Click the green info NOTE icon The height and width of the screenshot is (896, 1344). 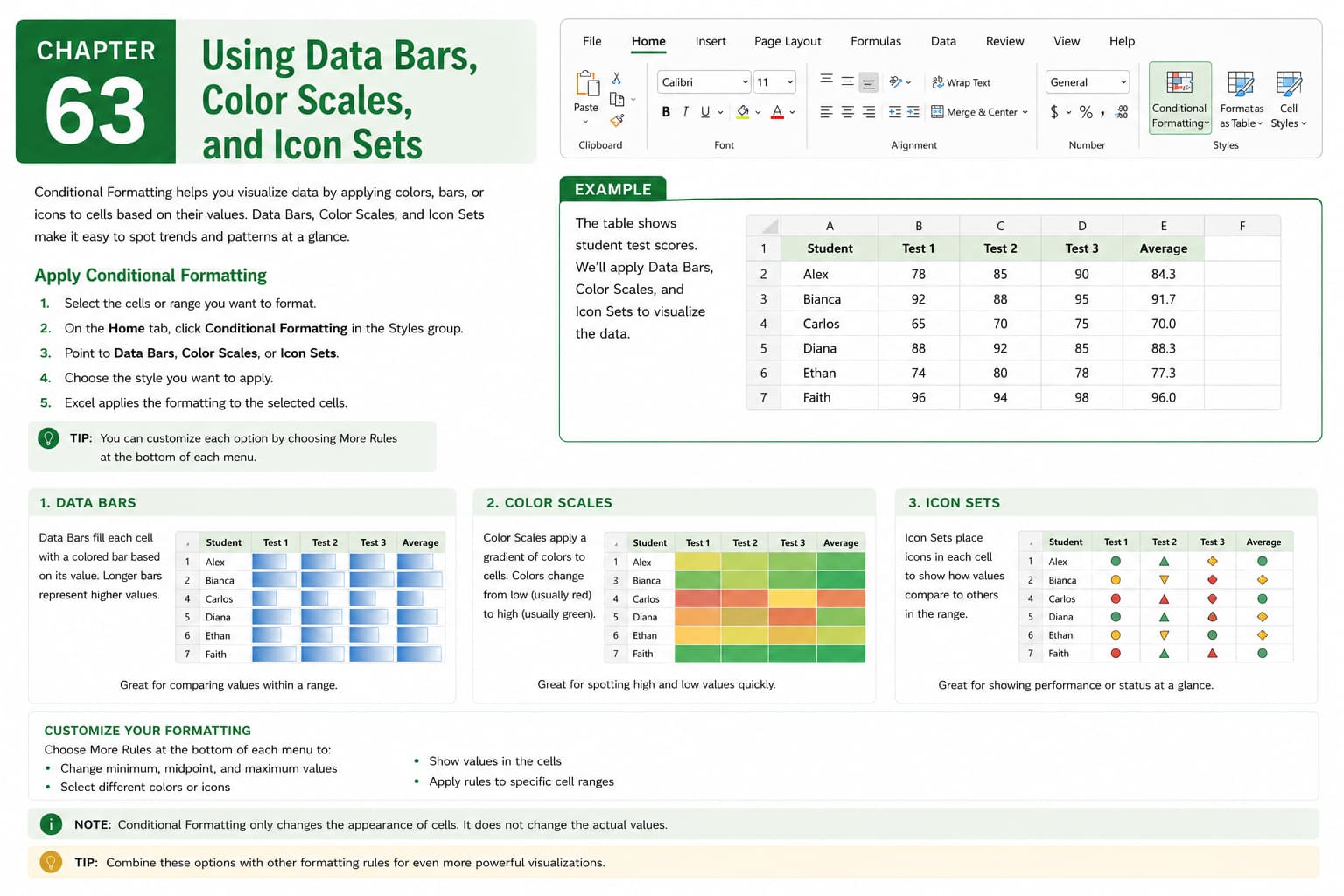tap(51, 824)
